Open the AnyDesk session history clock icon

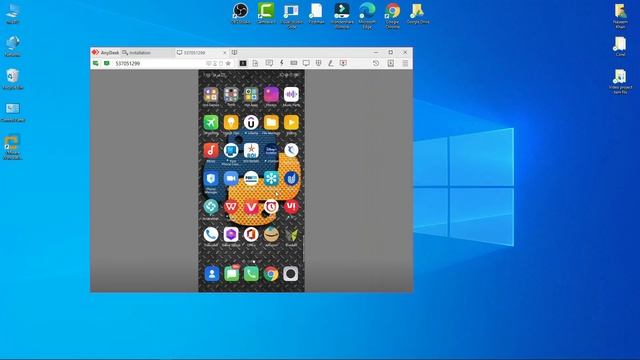click(x=376, y=63)
